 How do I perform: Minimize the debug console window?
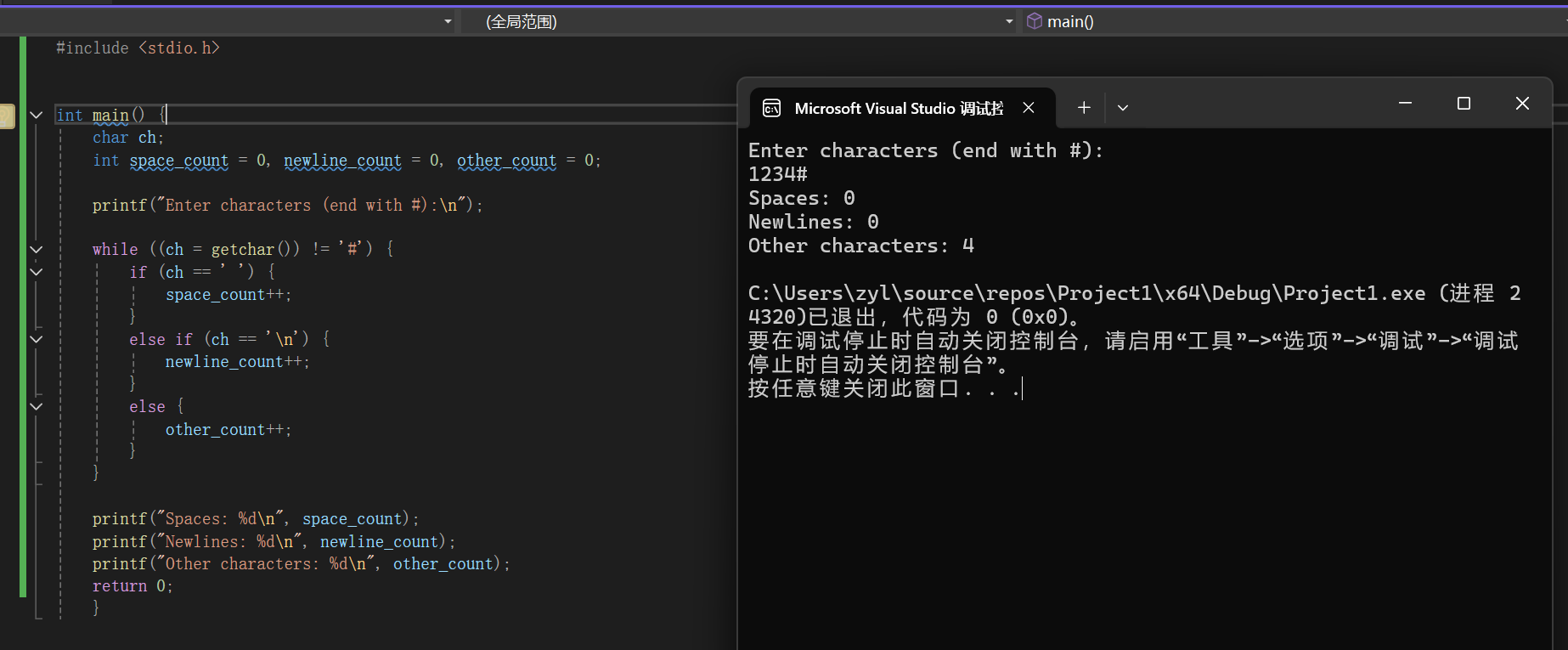[1405, 103]
